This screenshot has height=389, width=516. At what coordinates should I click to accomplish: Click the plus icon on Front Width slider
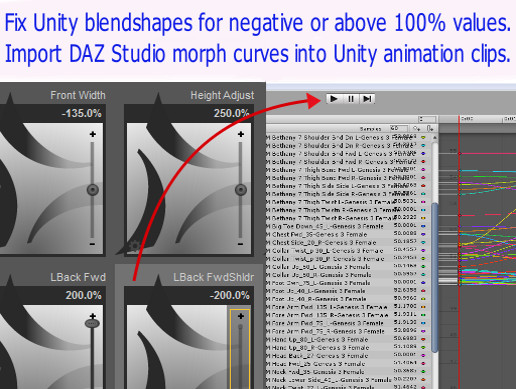tap(93, 134)
